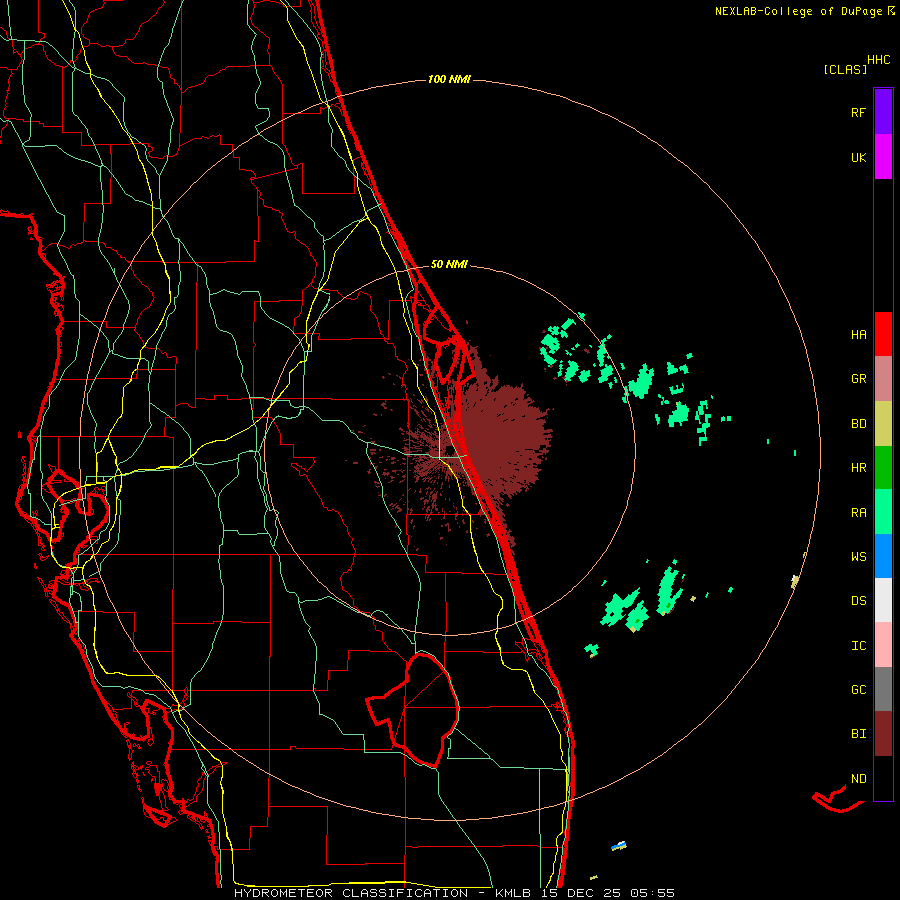Viewport: 900px width, 900px height.
Task: Click the ND legend label
Action: [x=858, y=778]
